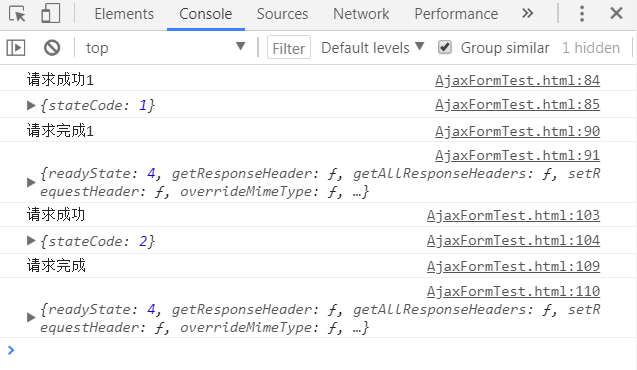Open the top context dropdown
Image resolution: width=637 pixels, height=370 pixels.
166,48
